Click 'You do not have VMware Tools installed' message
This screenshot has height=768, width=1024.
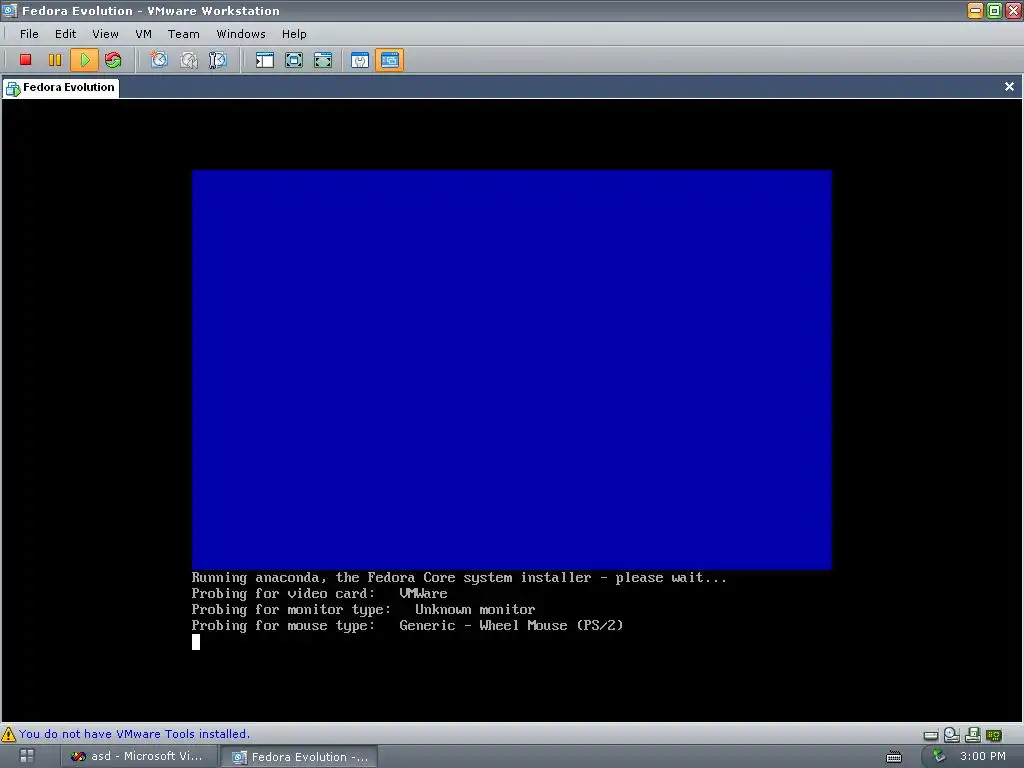(134, 734)
